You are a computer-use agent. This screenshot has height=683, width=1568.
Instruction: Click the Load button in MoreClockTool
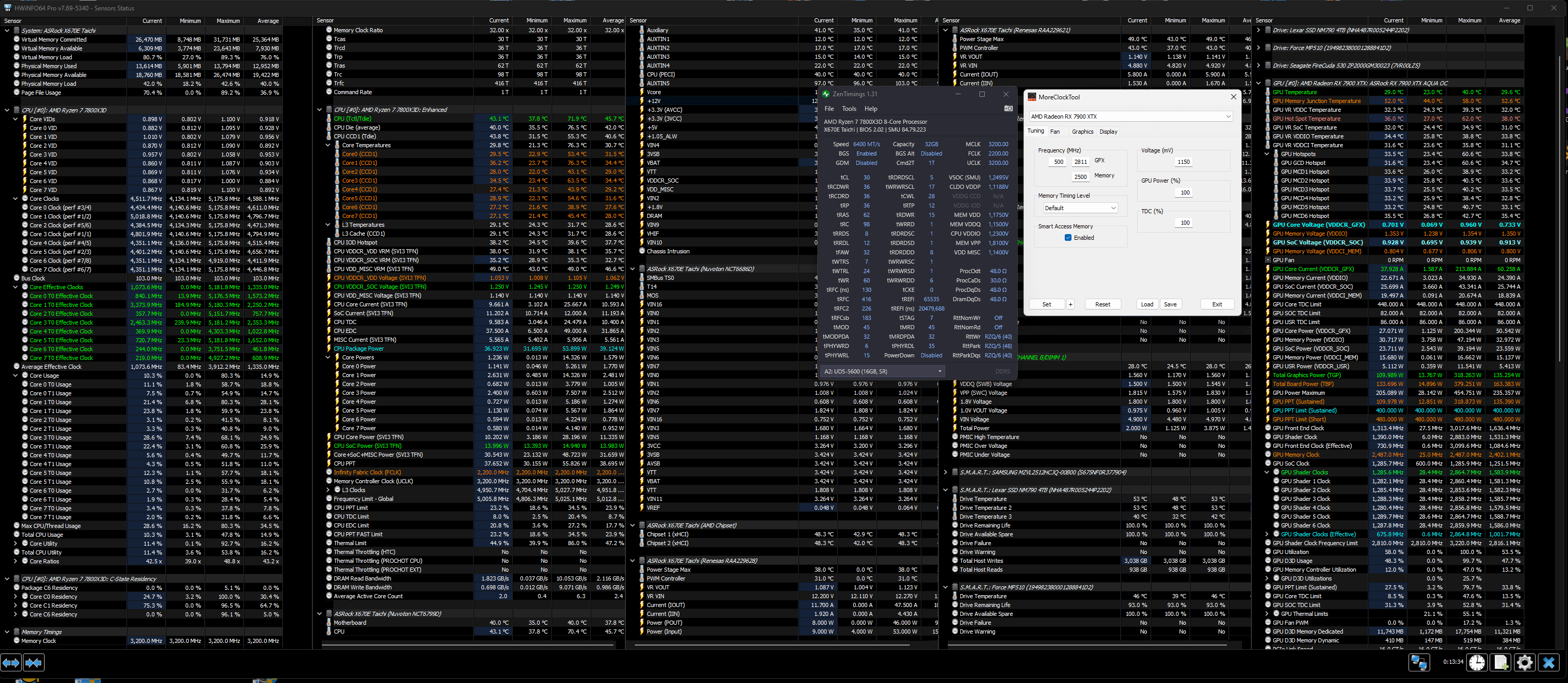point(1147,304)
